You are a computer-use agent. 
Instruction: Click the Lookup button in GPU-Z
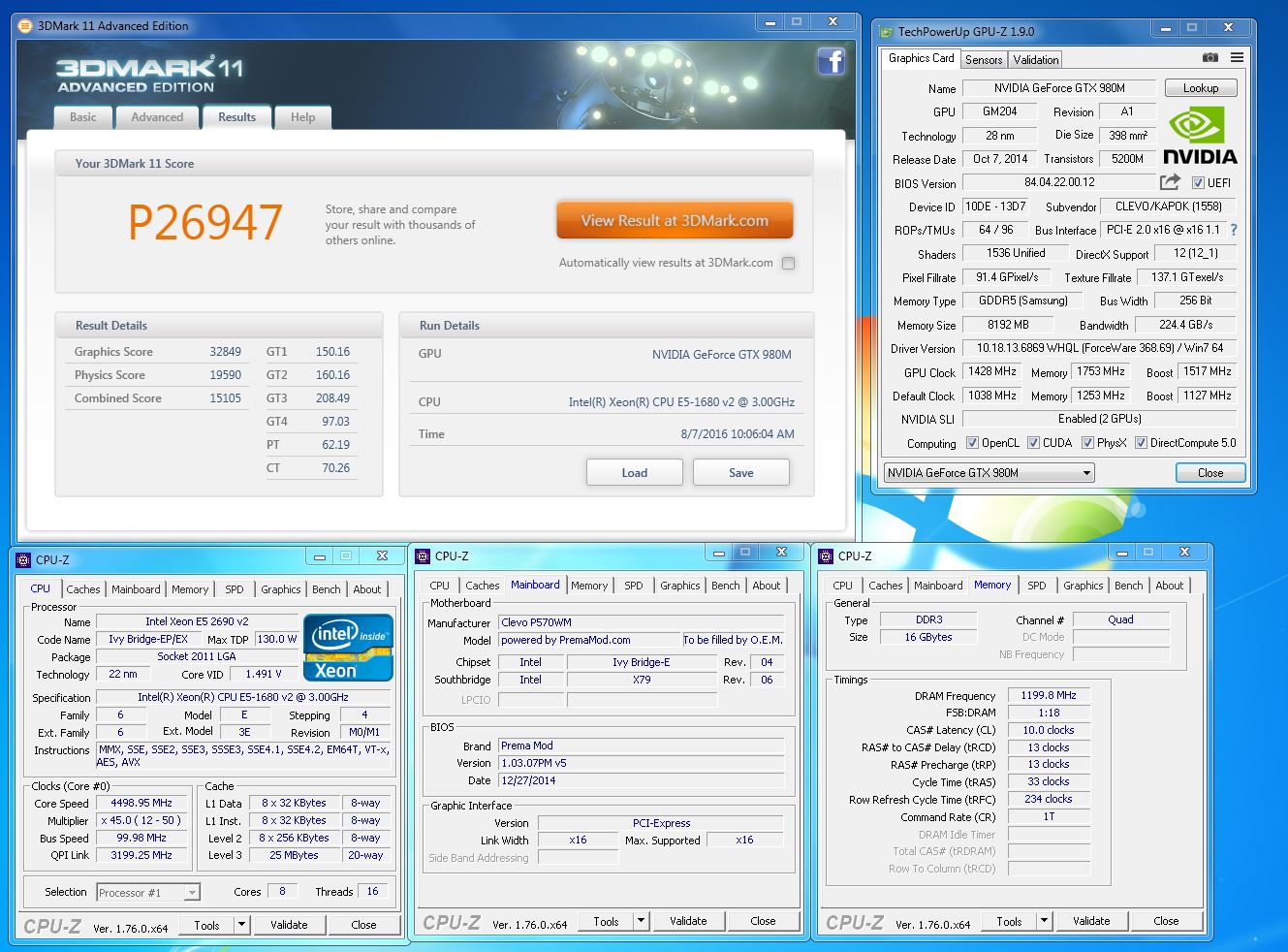click(1201, 88)
